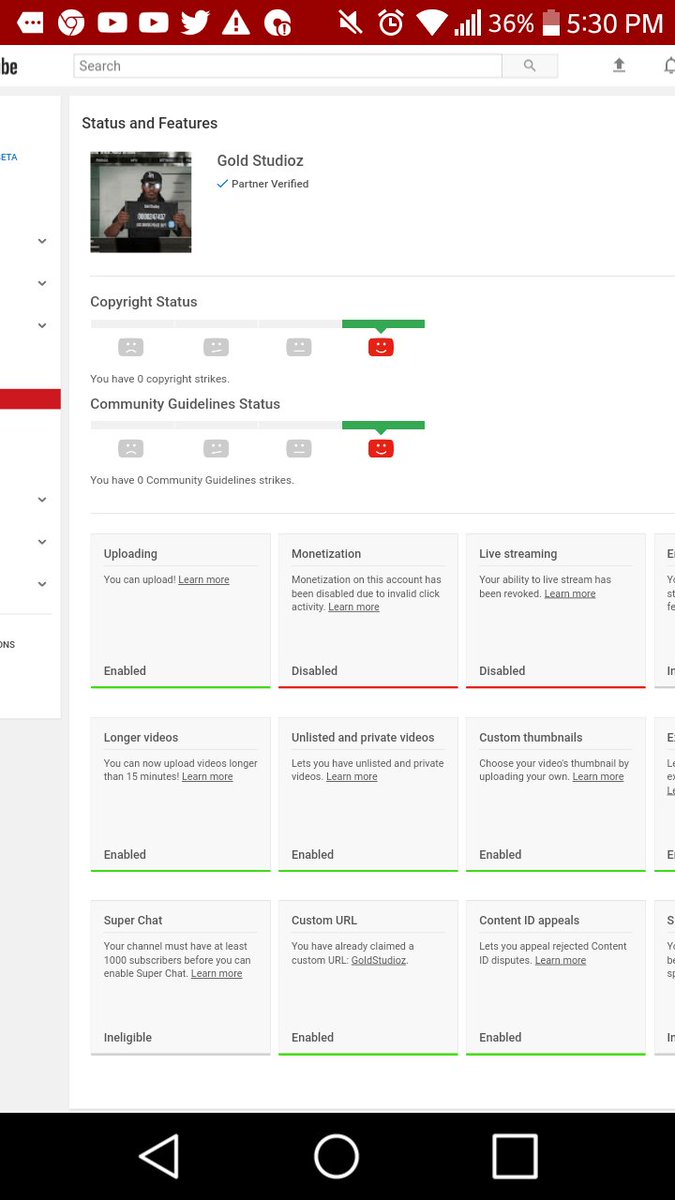Screen dimensions: 675x1200
Task: Click the Community Guidelines Status heading
Action: click(185, 404)
